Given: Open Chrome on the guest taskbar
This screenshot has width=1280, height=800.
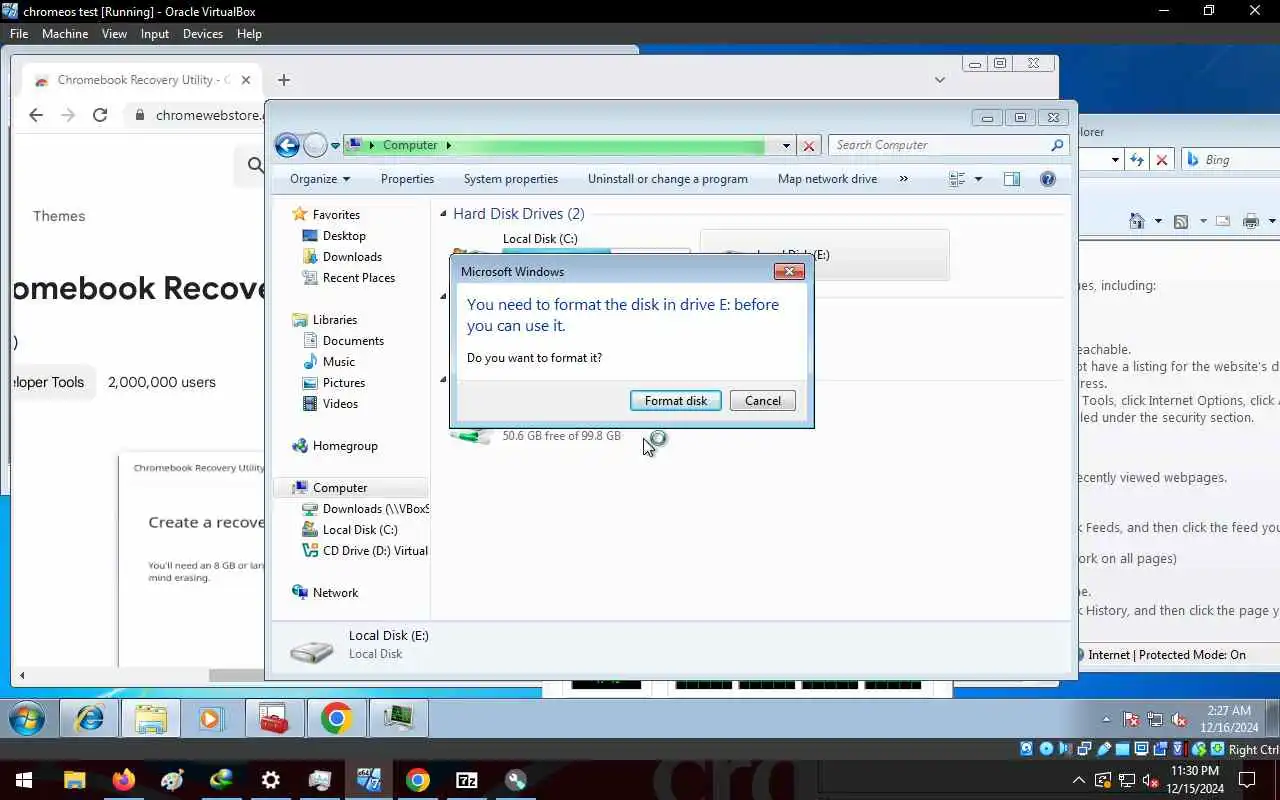Looking at the screenshot, I should 336,718.
